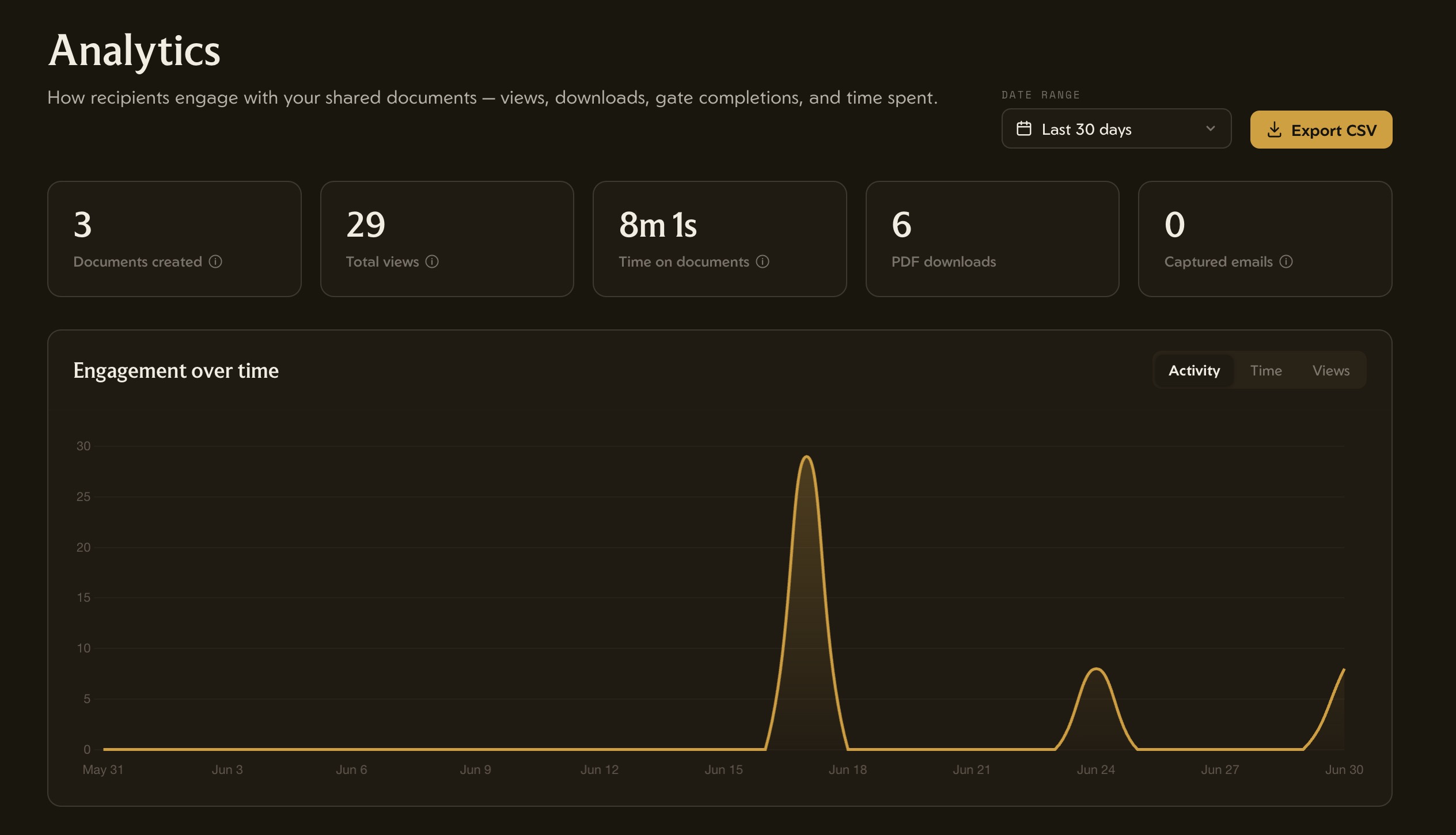This screenshot has width=1456, height=835.
Task: Click the Jun 9 axis label
Action: click(476, 769)
